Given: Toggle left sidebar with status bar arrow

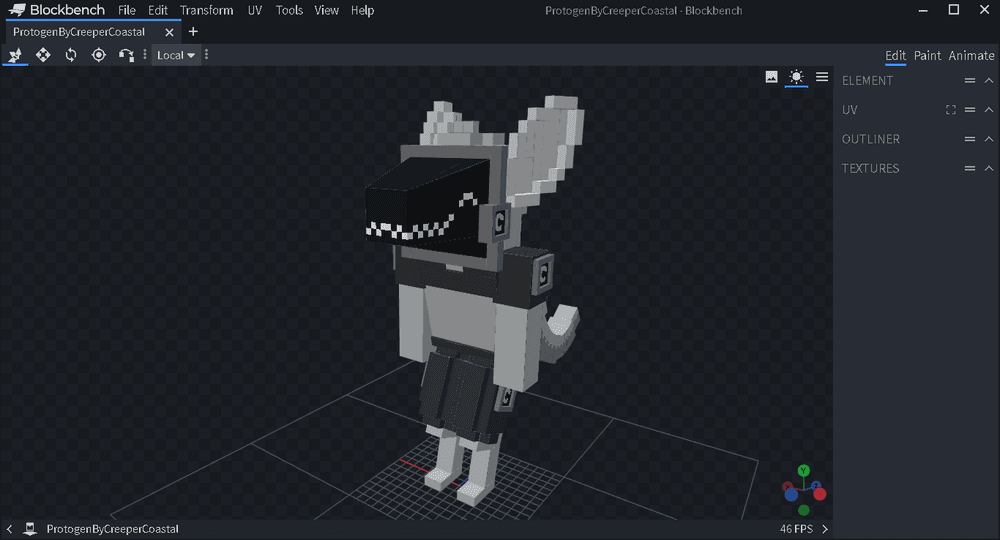Looking at the screenshot, I should point(10,528).
